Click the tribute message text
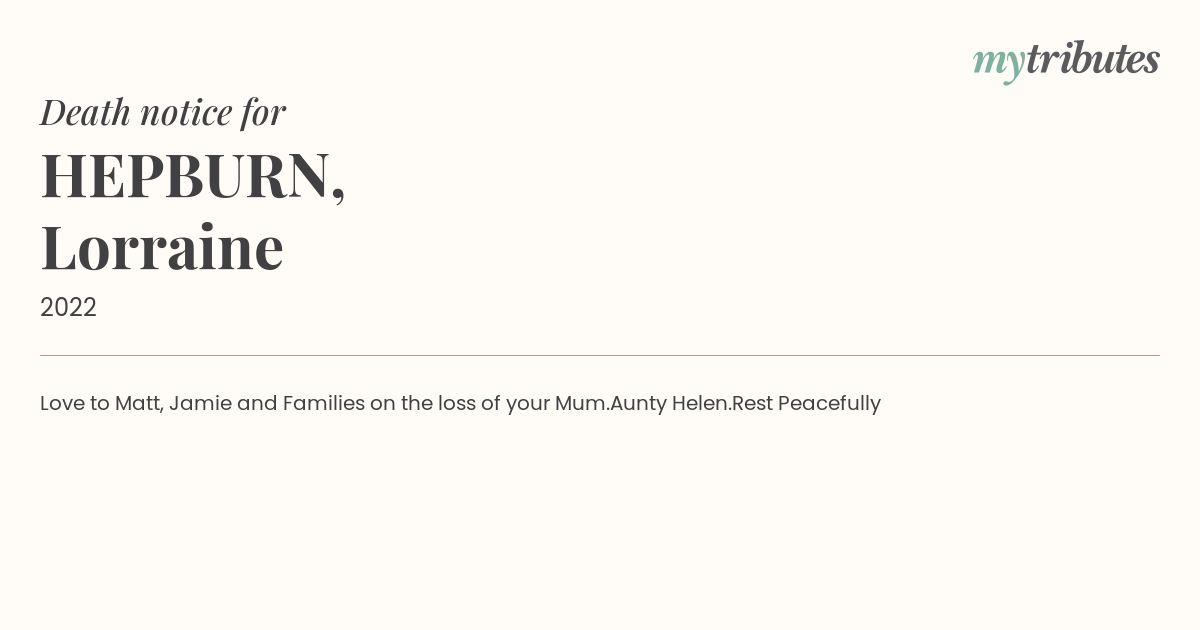The width and height of the screenshot is (1200, 630). point(460,404)
